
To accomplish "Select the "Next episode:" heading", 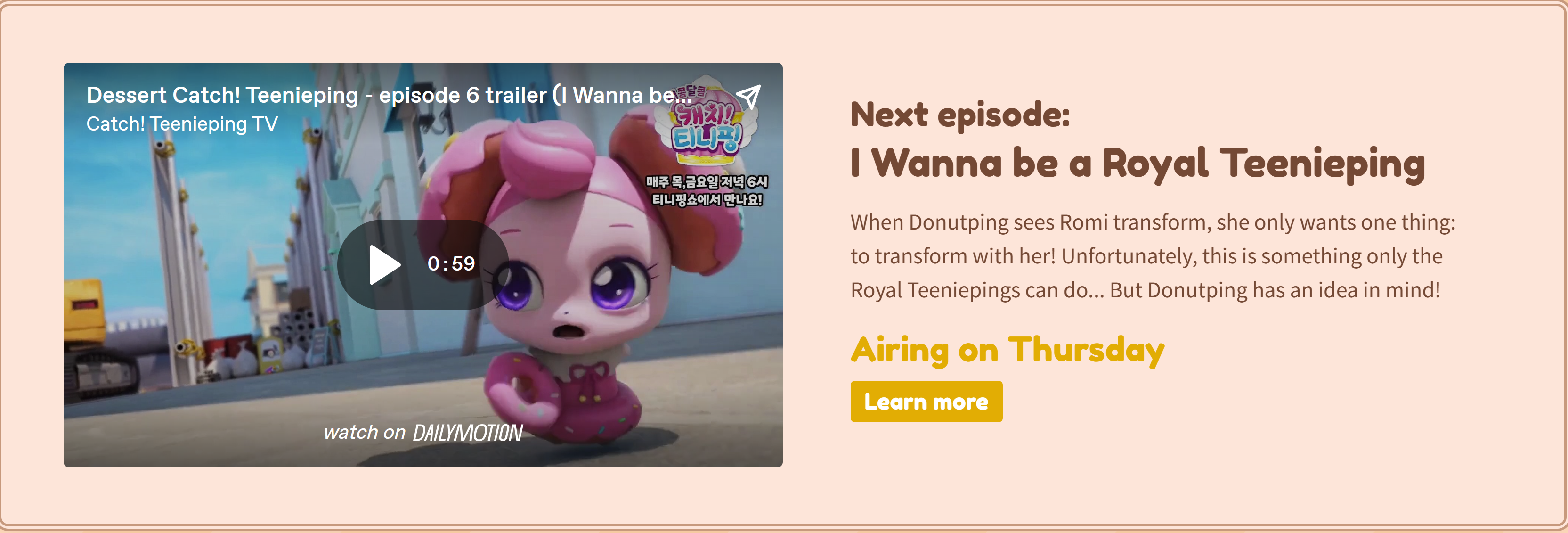I will pyautogui.click(x=960, y=115).
